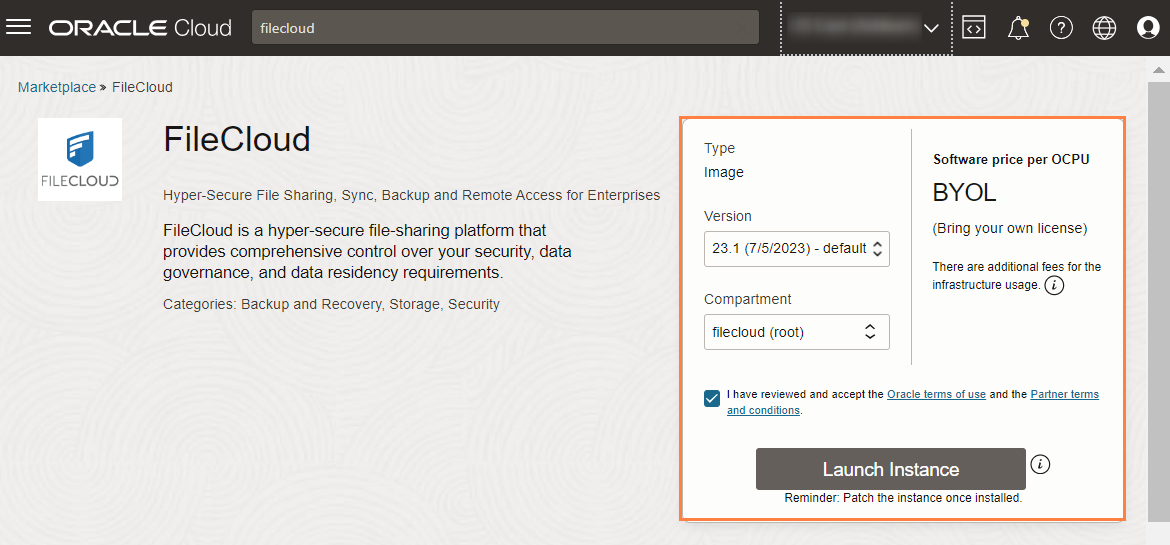Open Cloud Shell developer tools icon
This screenshot has width=1170, height=545.
click(x=974, y=28)
